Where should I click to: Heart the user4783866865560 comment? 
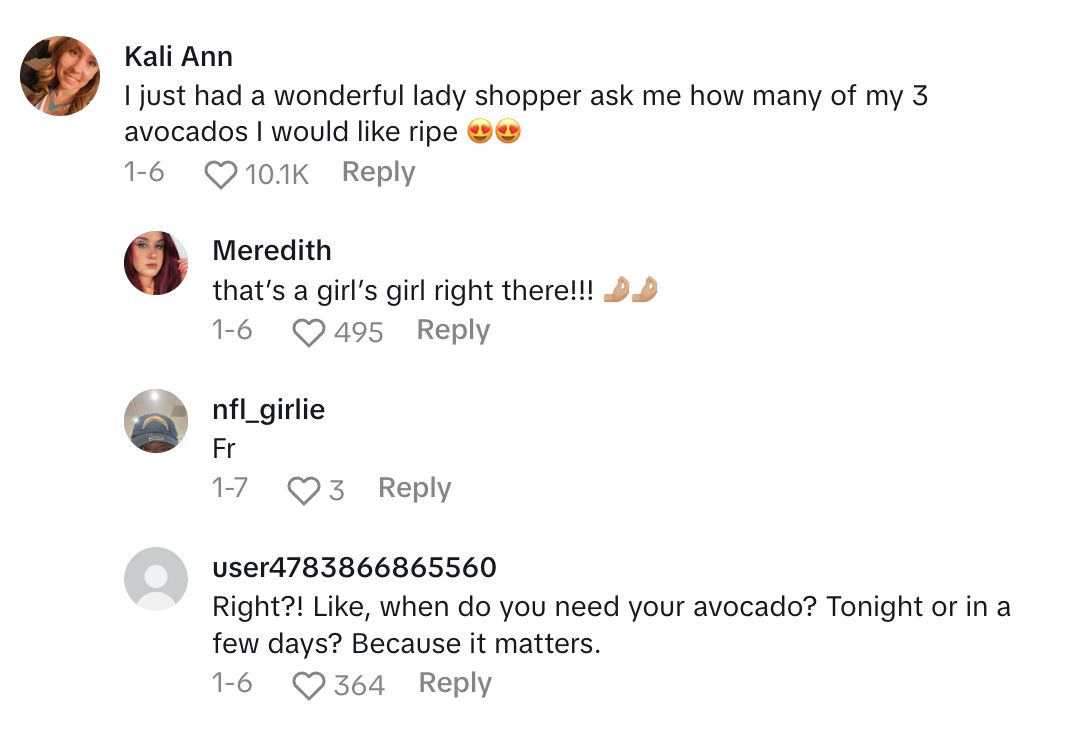click(309, 686)
